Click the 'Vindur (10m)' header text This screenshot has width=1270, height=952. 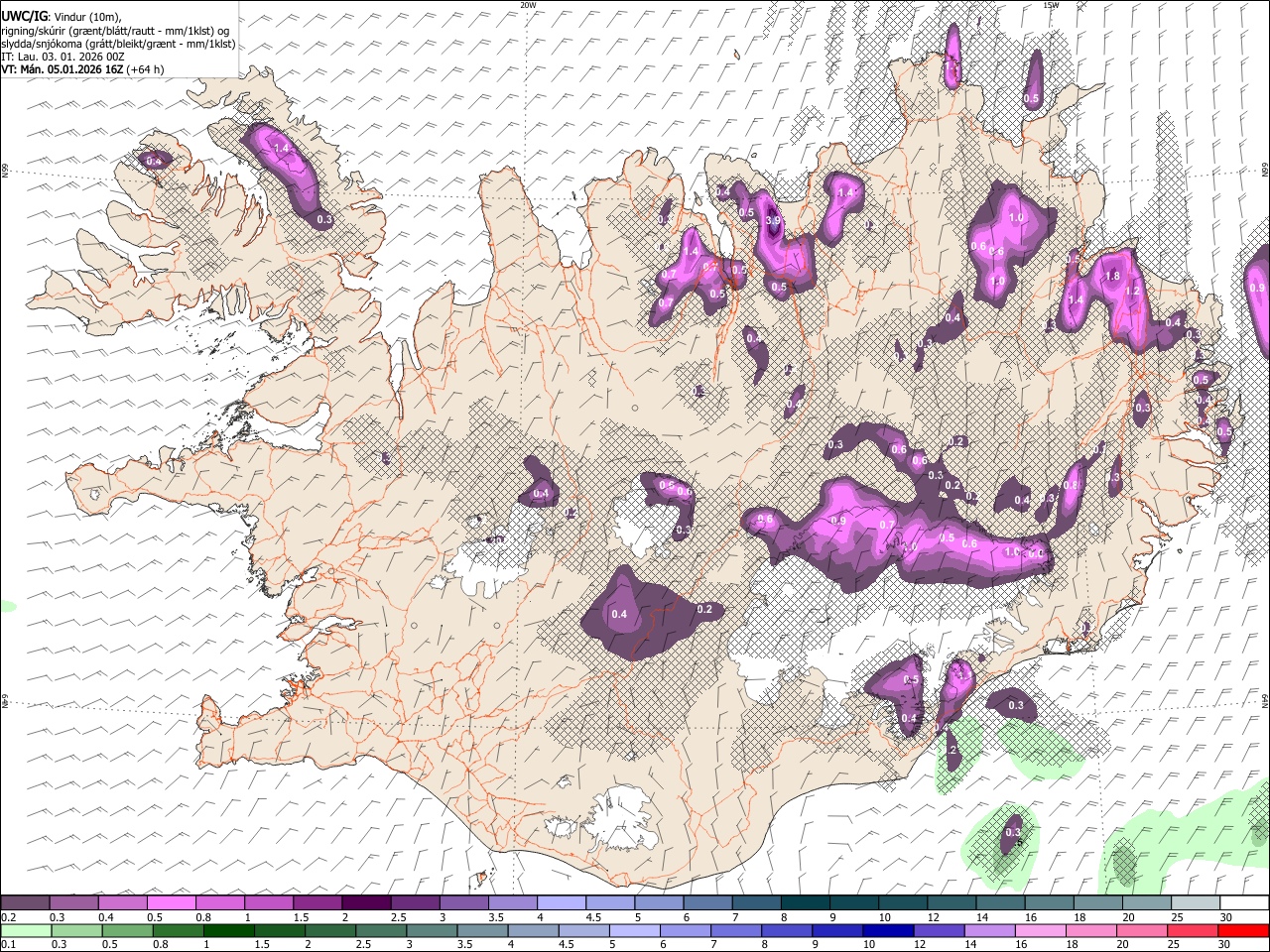(86, 17)
